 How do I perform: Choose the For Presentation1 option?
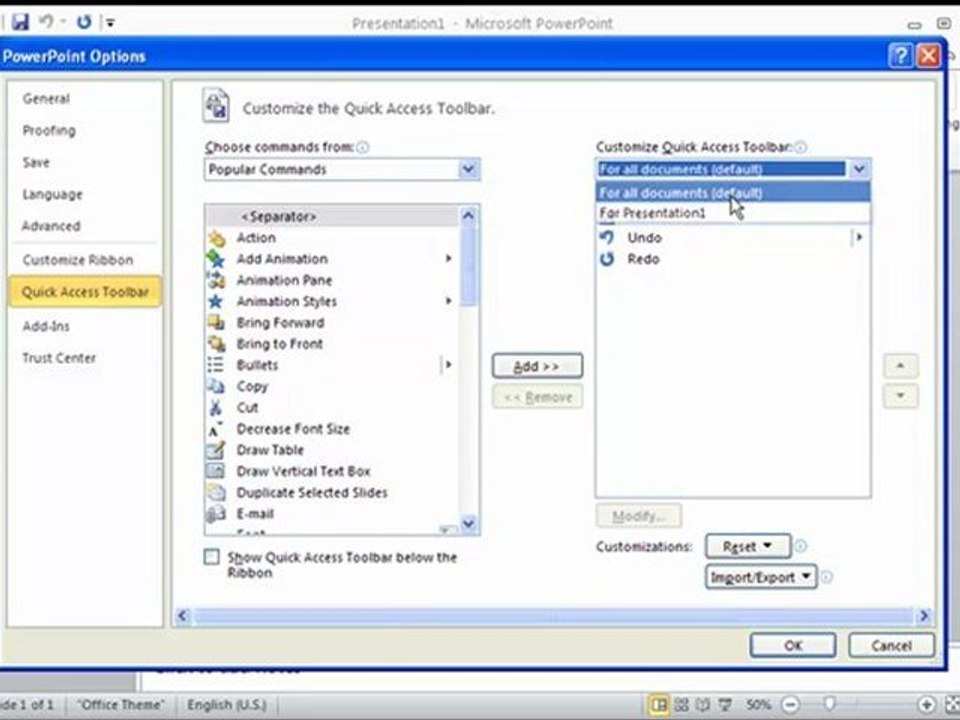(732, 213)
